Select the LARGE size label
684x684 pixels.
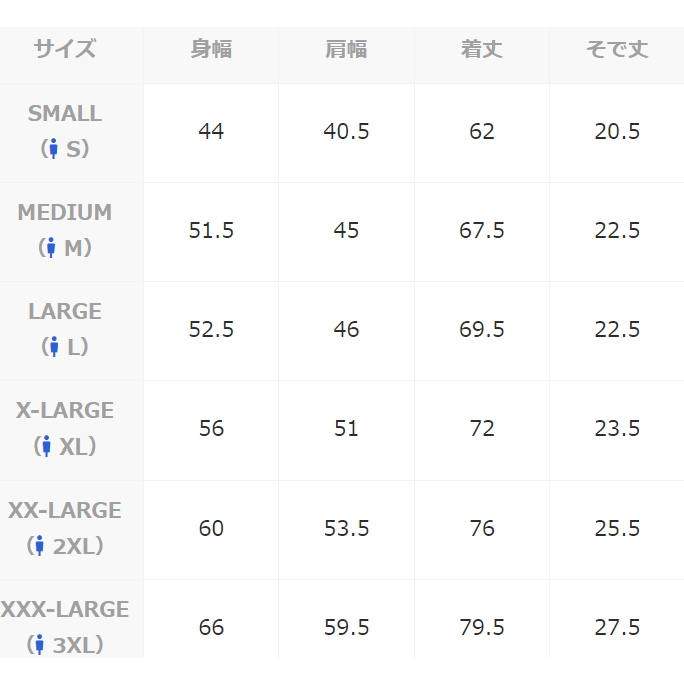65,311
